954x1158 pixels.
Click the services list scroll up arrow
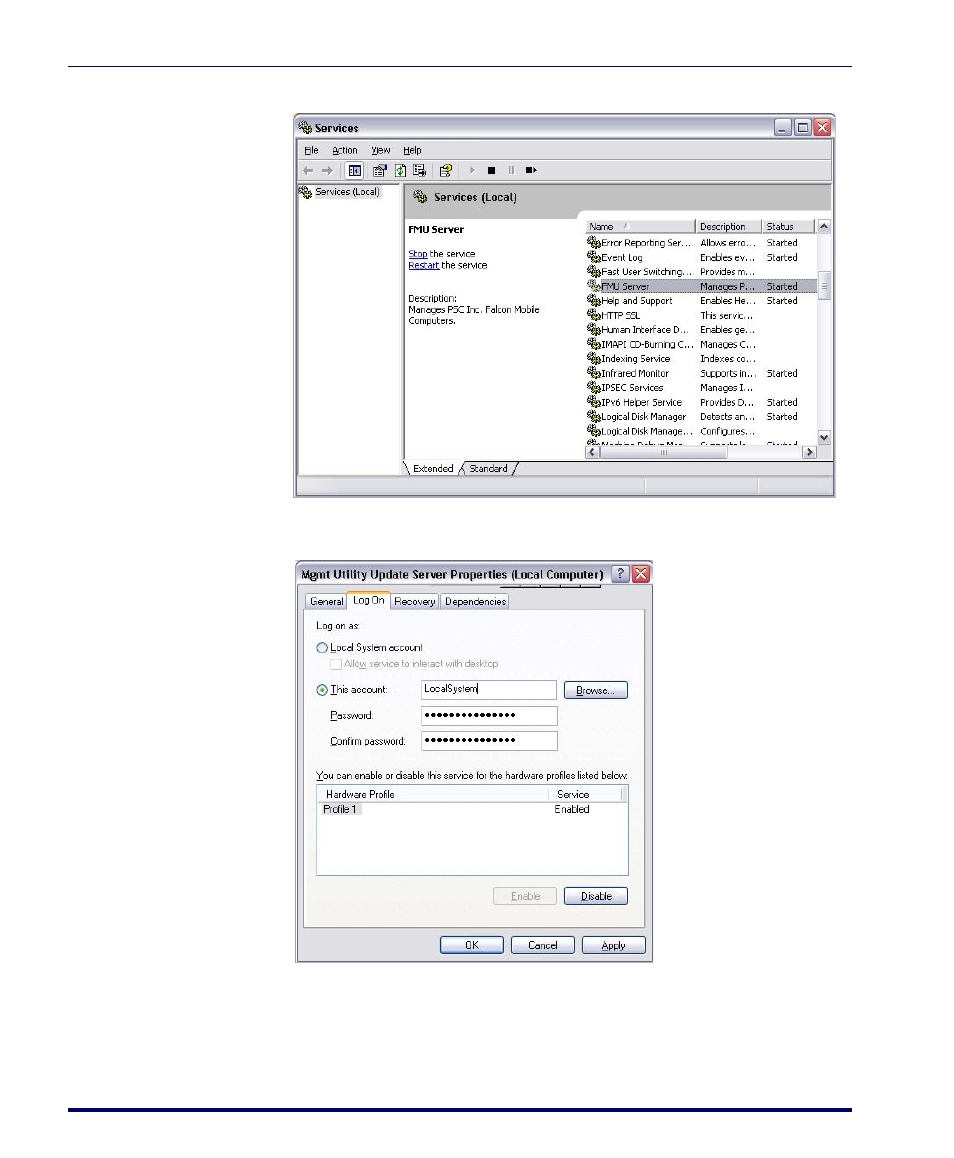(x=824, y=227)
